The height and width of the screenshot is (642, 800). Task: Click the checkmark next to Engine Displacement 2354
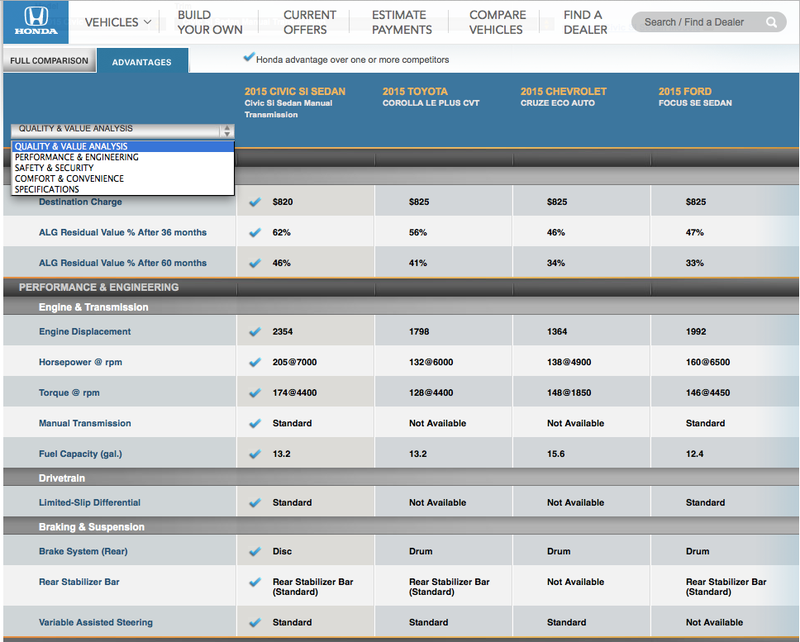click(255, 331)
